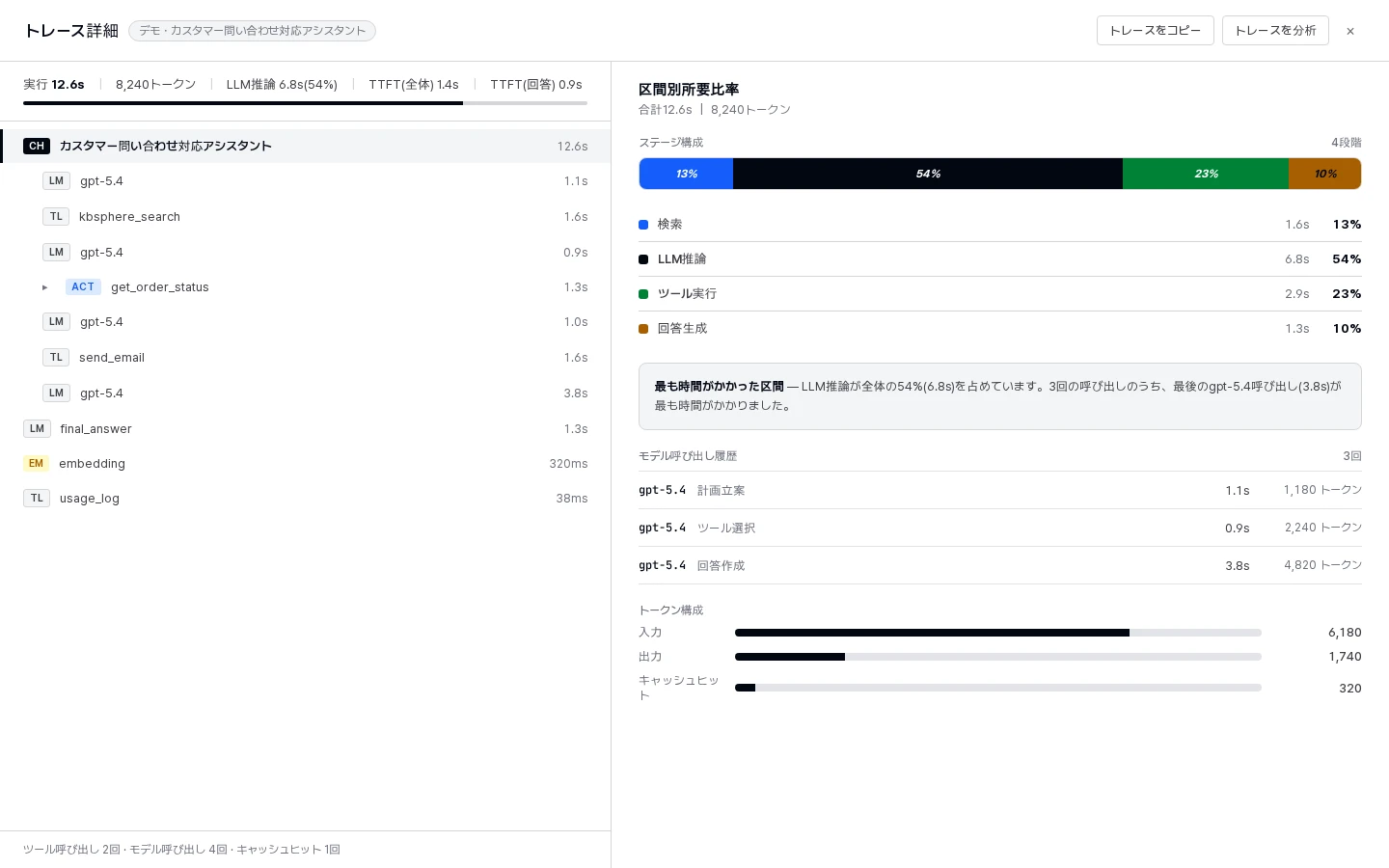
Task: Select the カスタマー問い合わせ対応アシスタント root row
Action: pos(305,147)
